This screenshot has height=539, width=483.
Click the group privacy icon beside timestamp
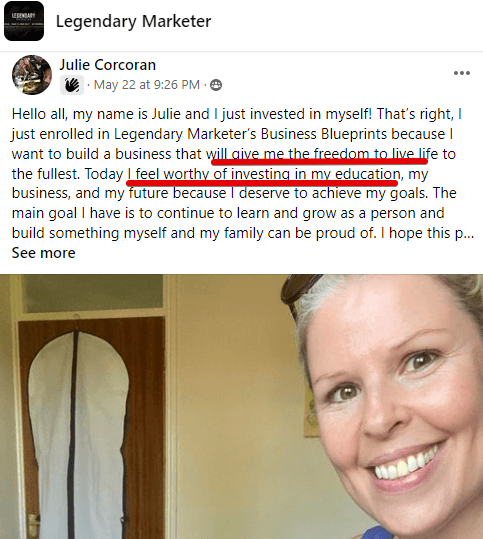point(216,85)
